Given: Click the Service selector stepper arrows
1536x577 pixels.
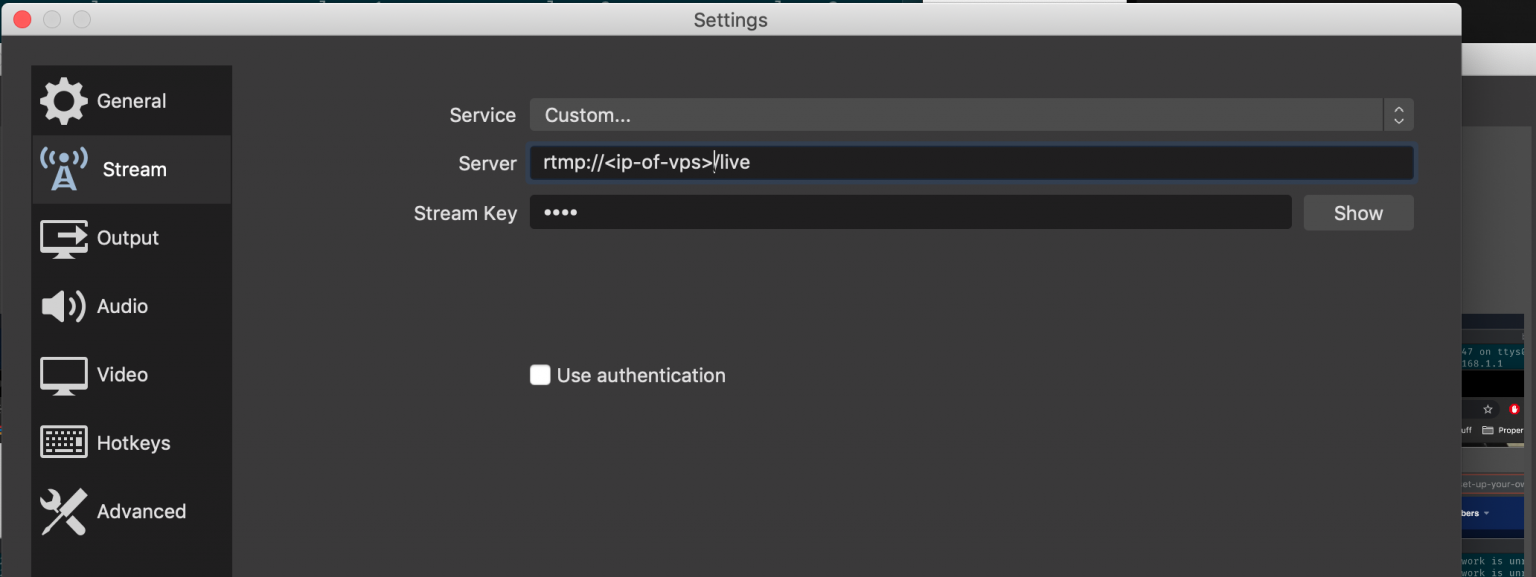Looking at the screenshot, I should (x=1398, y=114).
